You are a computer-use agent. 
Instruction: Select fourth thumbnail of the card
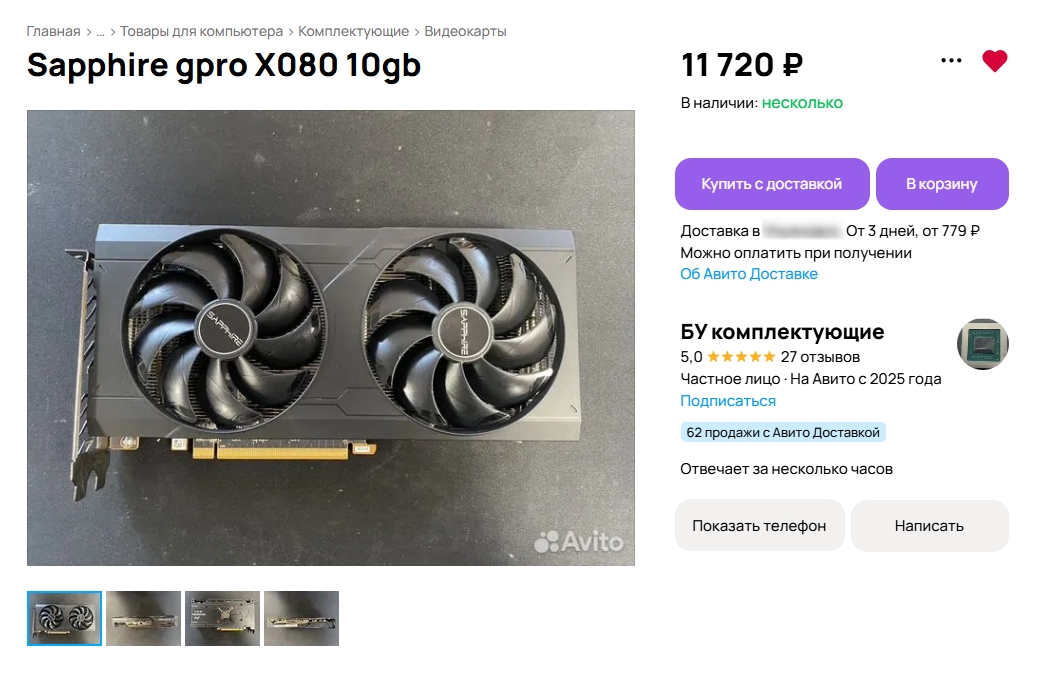click(x=302, y=618)
